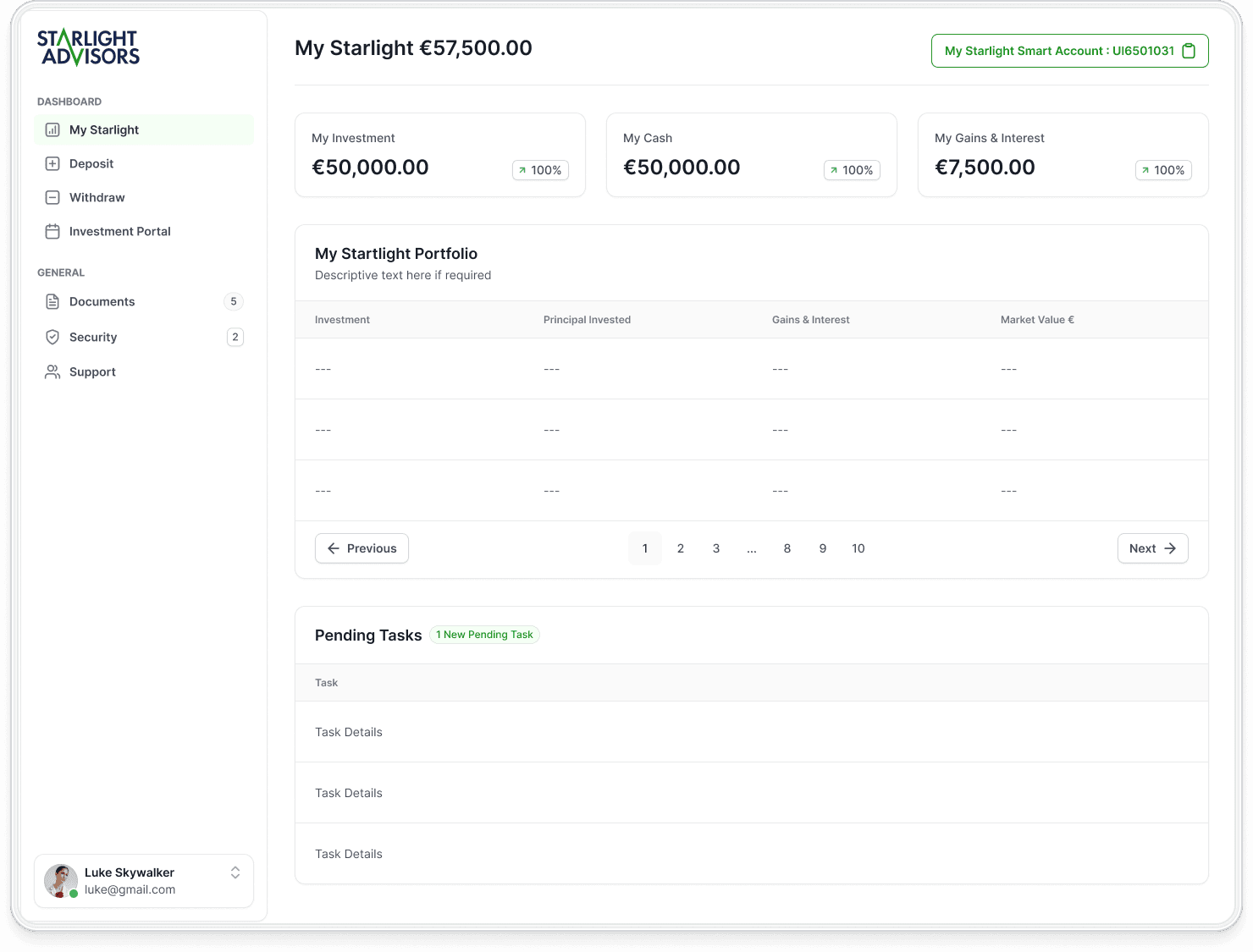Click the 100% growth badge under My Investment
Image resolution: width=1253 pixels, height=952 pixels.
(x=540, y=170)
